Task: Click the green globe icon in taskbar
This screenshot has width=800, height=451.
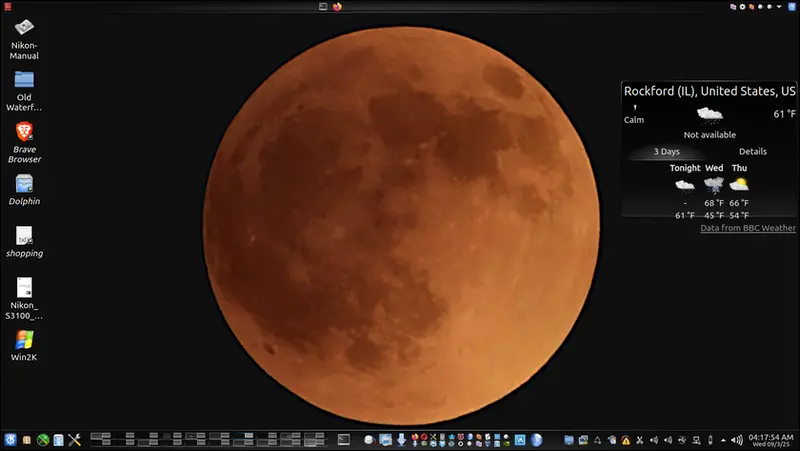Action: (43, 440)
